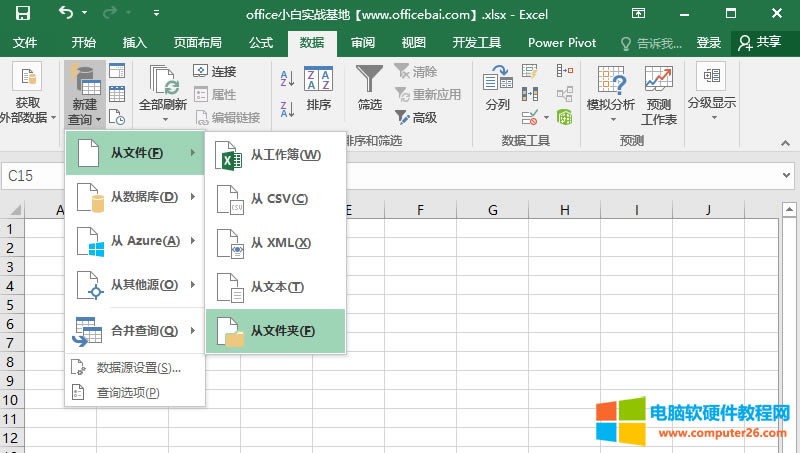
Task: Choose From CSV in the submenu
Action: (x=275, y=199)
